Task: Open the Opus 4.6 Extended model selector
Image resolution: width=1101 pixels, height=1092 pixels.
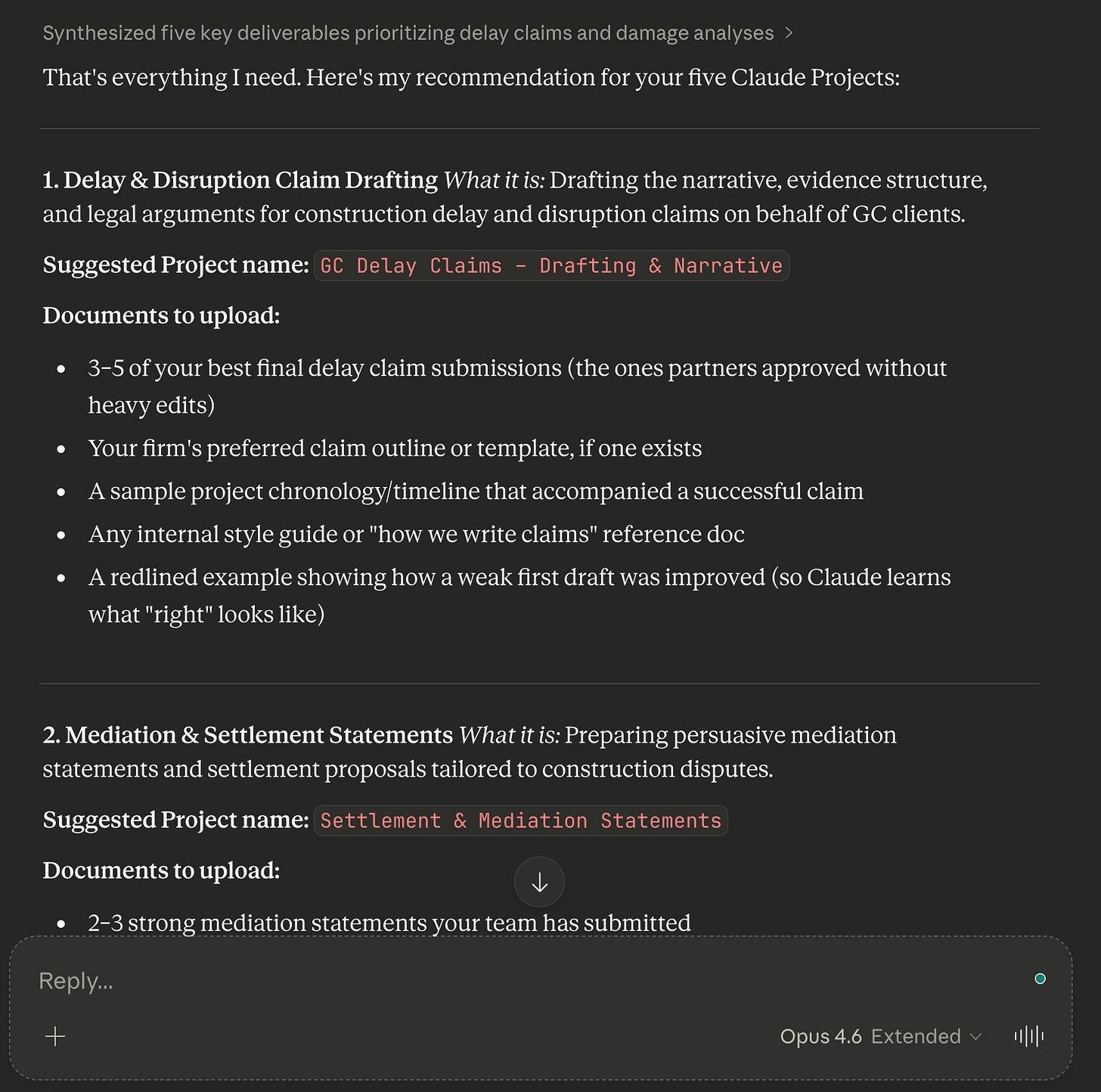Action: pos(880,1036)
